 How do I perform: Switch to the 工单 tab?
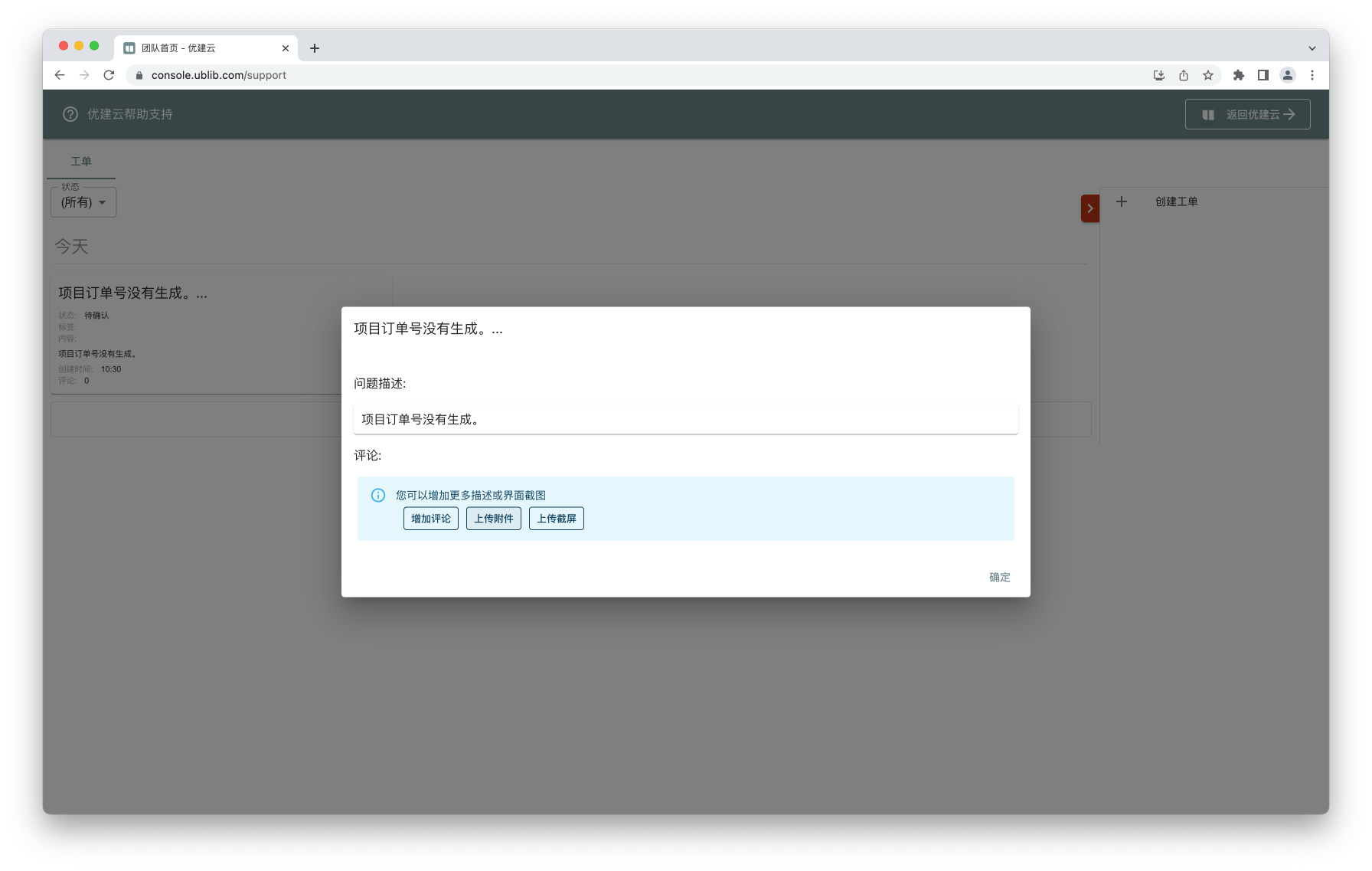pos(81,162)
